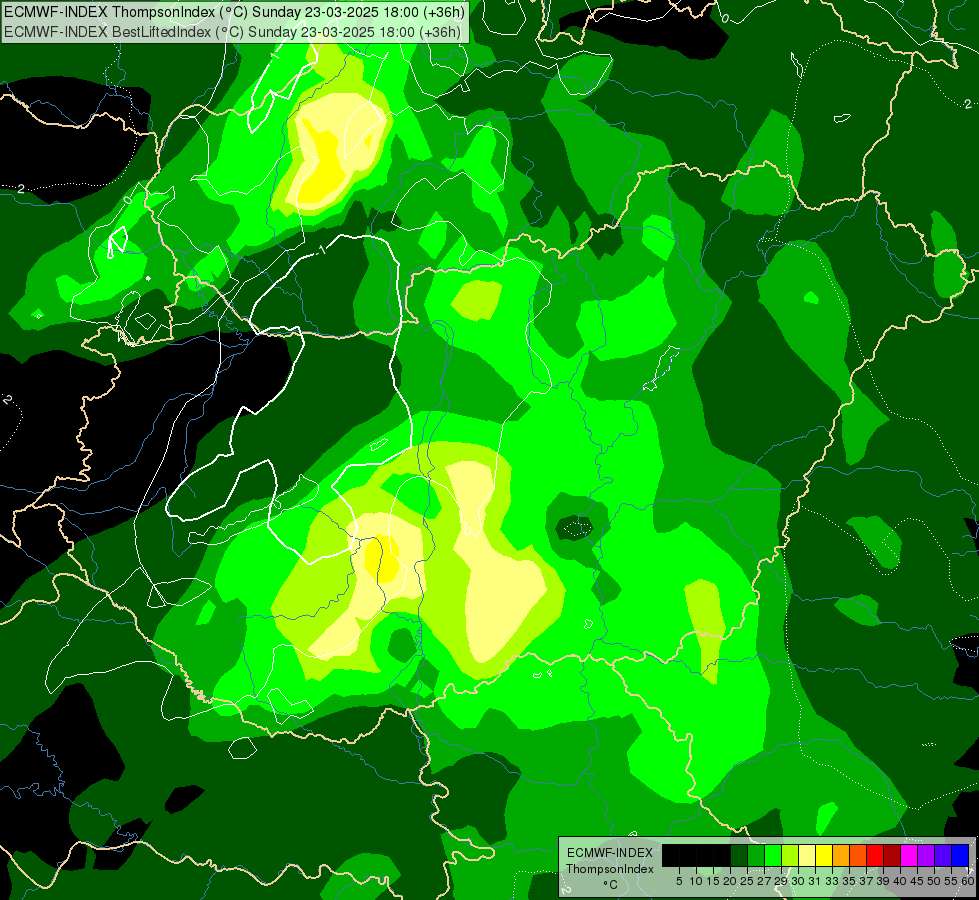Click the legend tick label 30

(x=798, y=881)
